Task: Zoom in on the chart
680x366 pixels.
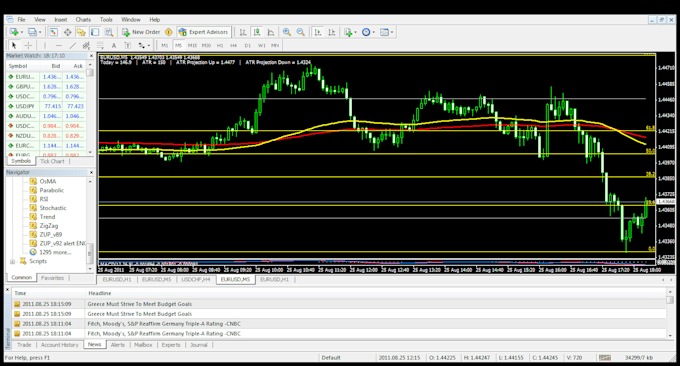Action: click(287, 32)
